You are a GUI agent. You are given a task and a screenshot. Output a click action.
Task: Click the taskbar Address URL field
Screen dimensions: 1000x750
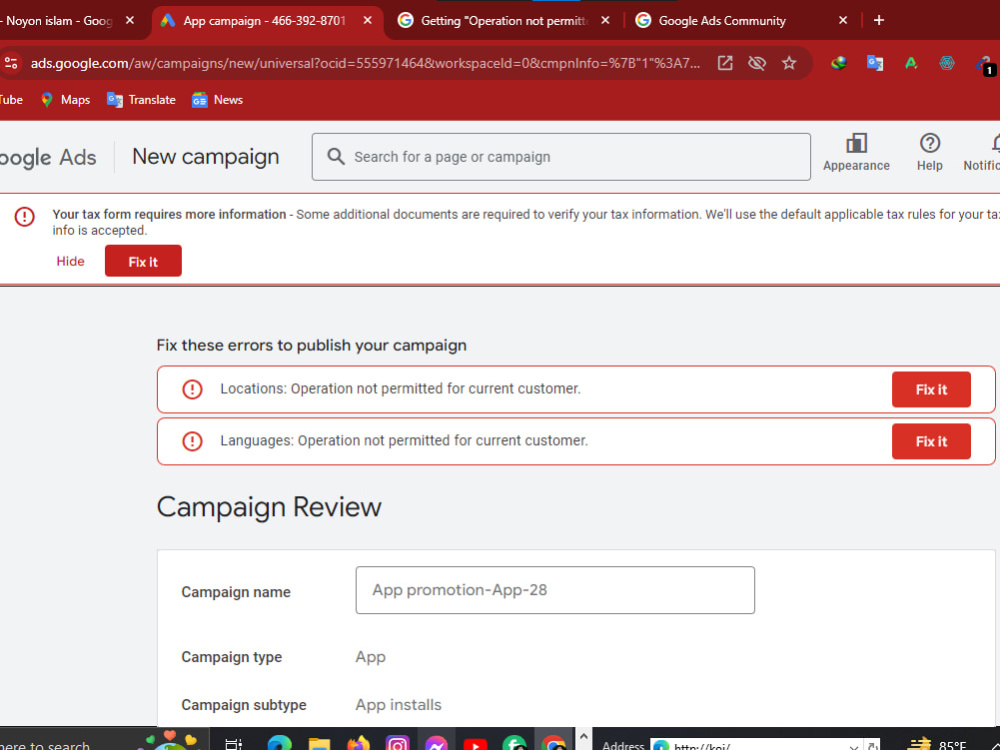759,746
